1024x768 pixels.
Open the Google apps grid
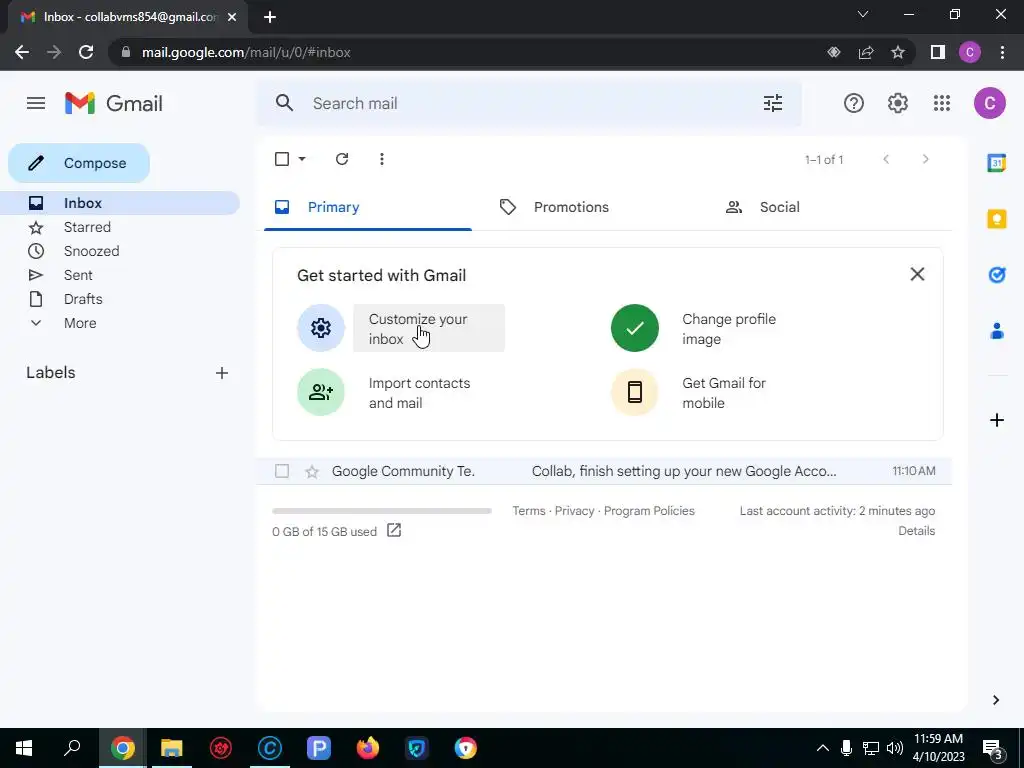tap(942, 103)
